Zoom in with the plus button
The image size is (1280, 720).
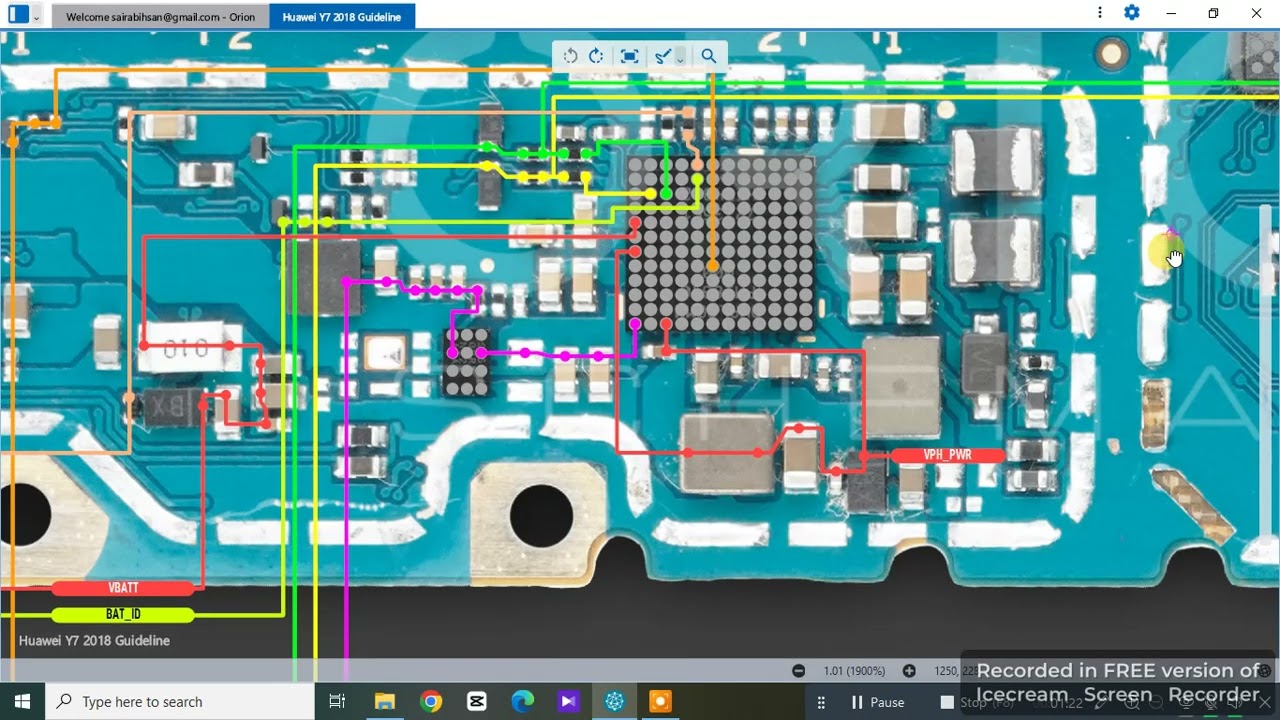(x=908, y=671)
